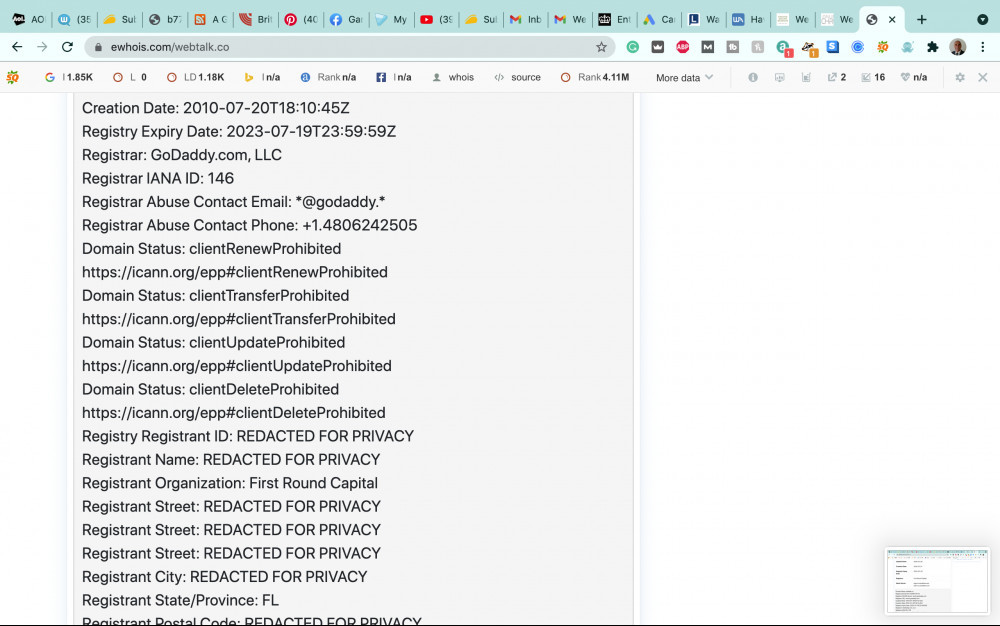1000x626 pixels.
Task: Click the icann.org/epp#clientDeleteProhibited URL text
Action: (x=233, y=412)
